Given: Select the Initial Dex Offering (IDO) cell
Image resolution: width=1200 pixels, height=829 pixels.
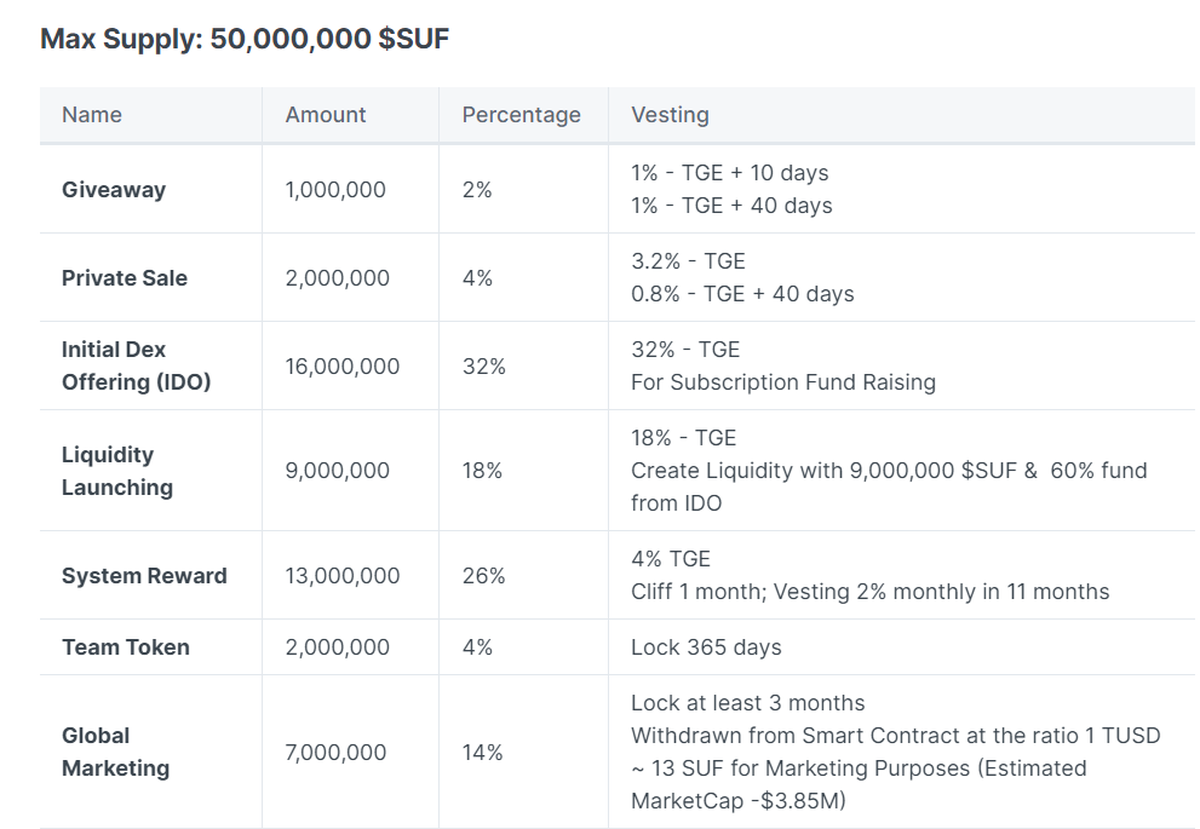Looking at the screenshot, I should (136, 366).
